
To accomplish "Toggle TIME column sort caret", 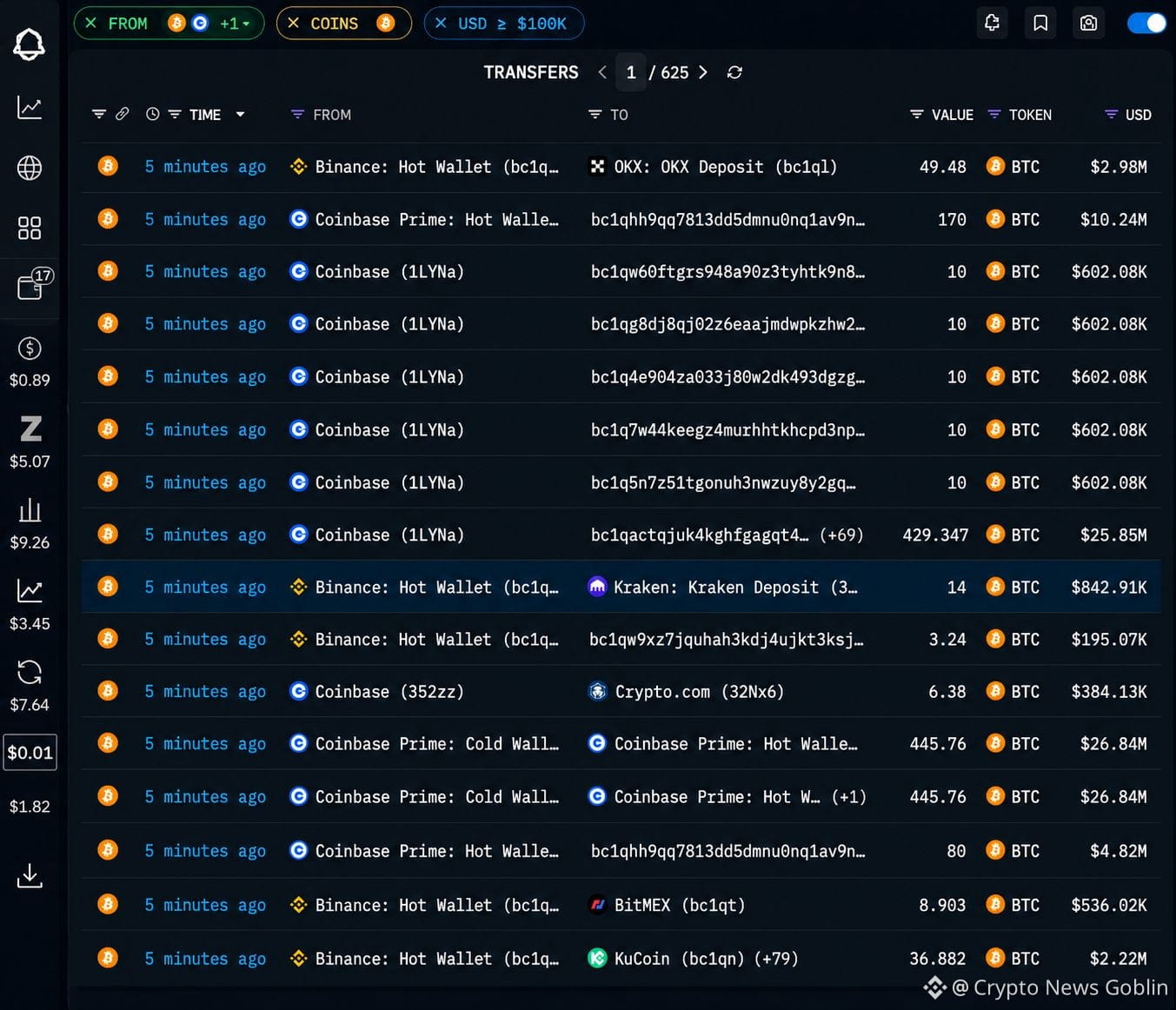I will pos(241,114).
